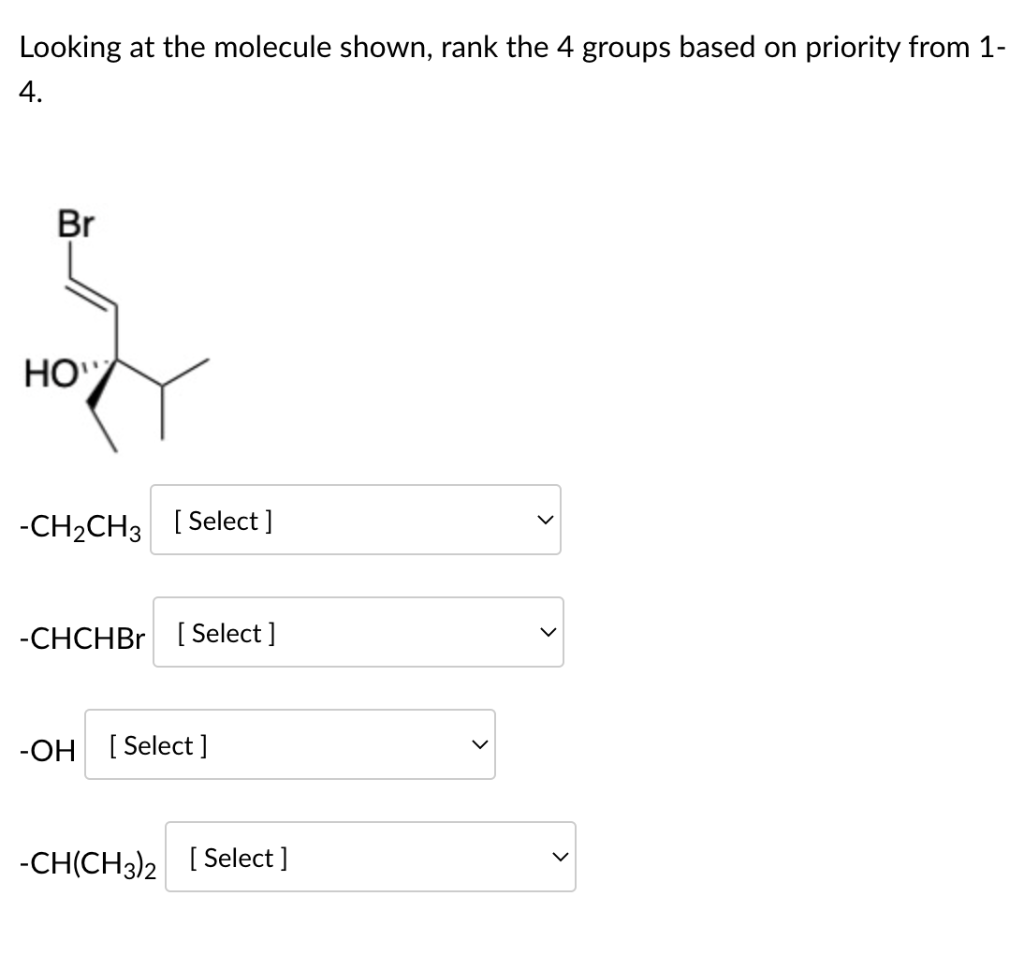This screenshot has height=970, width=1024.
Task: Open the -CH2CH3 priority dropdown
Action: pyautogui.click(x=355, y=520)
